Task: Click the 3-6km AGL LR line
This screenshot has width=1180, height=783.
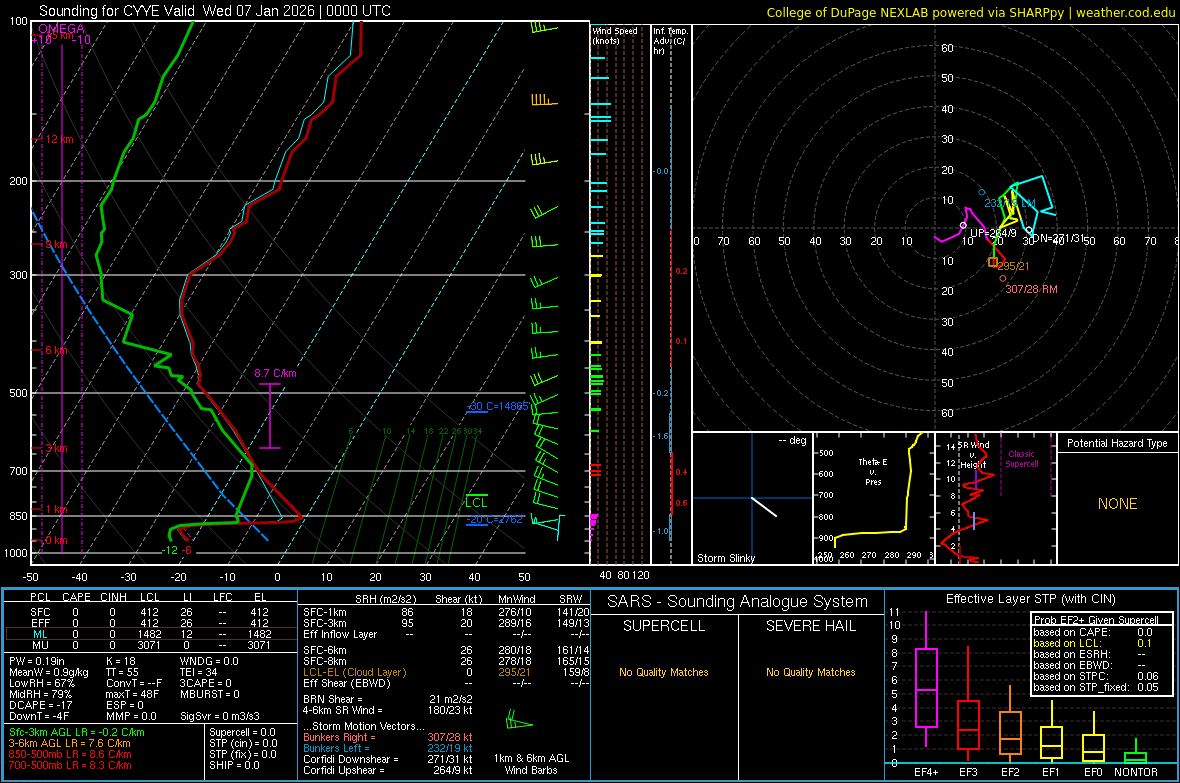Action: tap(70, 743)
